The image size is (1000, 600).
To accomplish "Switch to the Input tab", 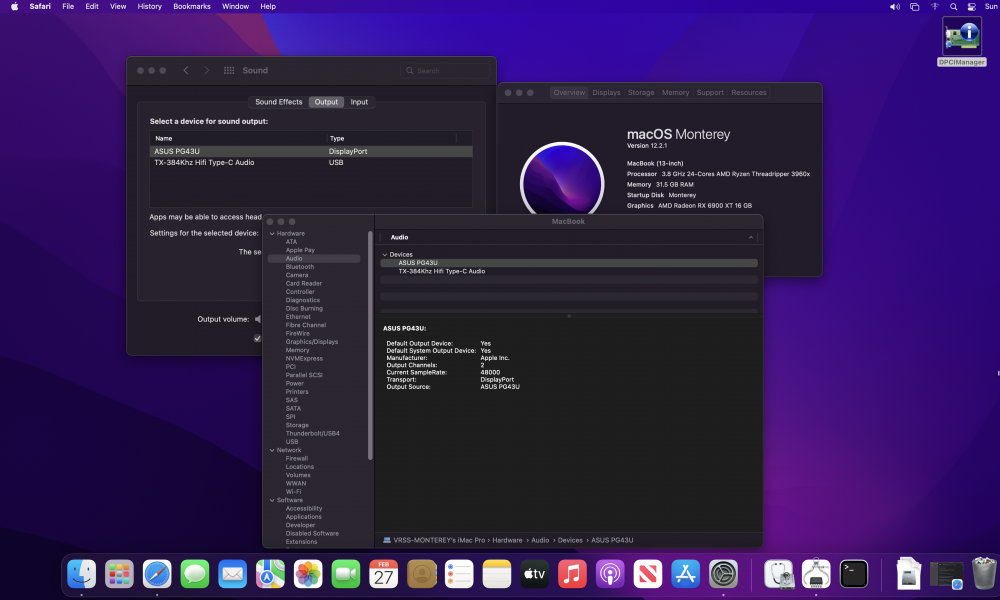I will (359, 102).
